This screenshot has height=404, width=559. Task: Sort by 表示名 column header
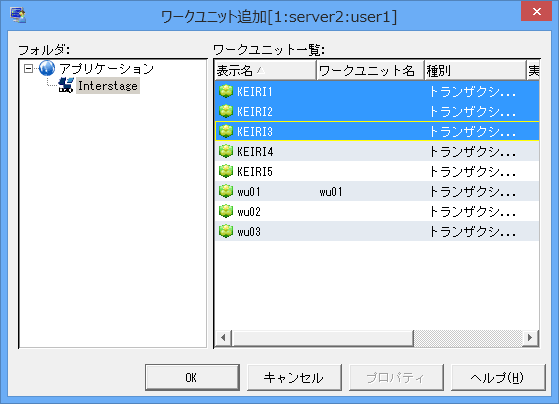265,70
